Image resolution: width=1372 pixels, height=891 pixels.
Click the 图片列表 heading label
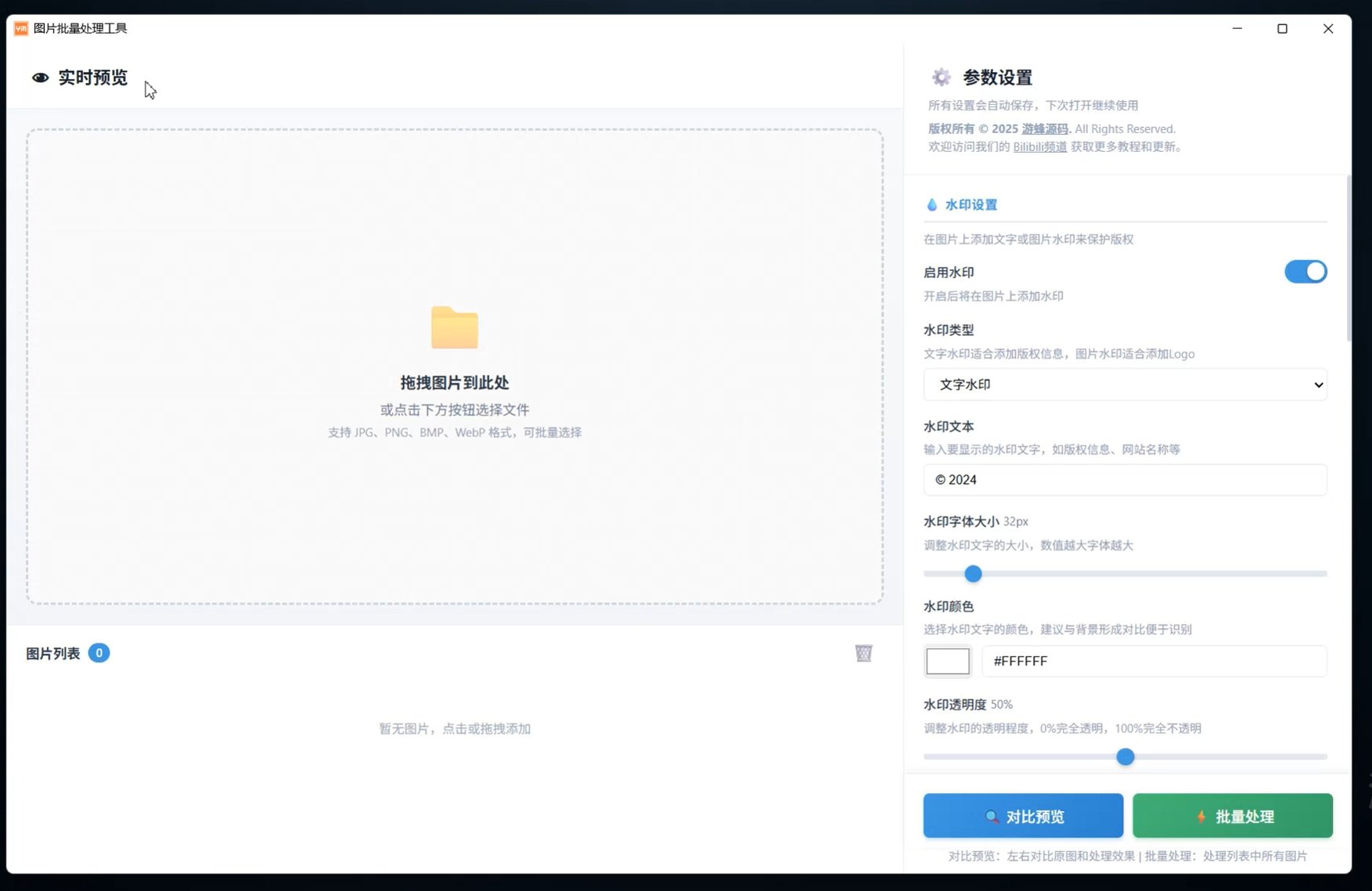53,654
